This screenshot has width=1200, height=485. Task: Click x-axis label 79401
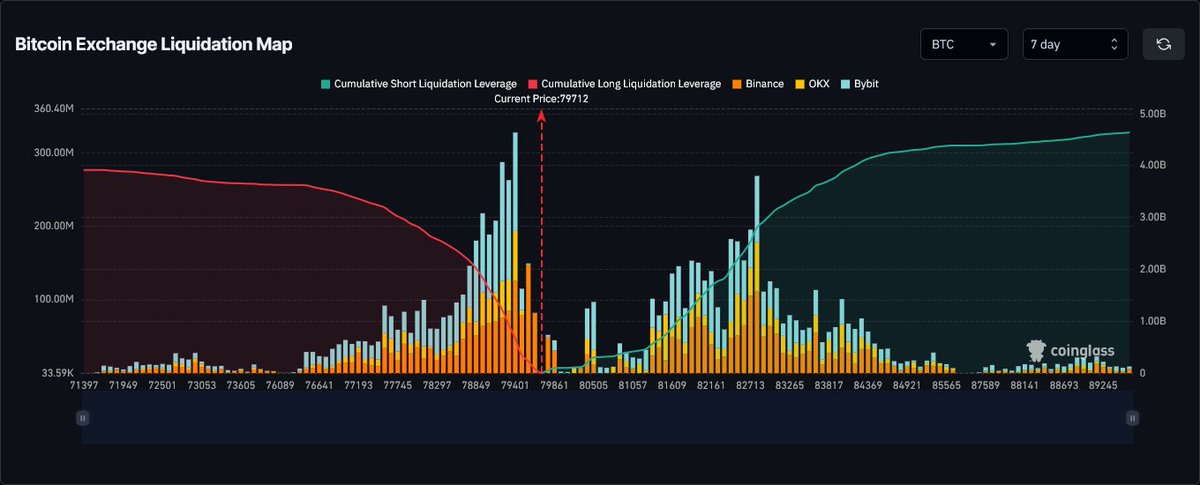[515, 384]
